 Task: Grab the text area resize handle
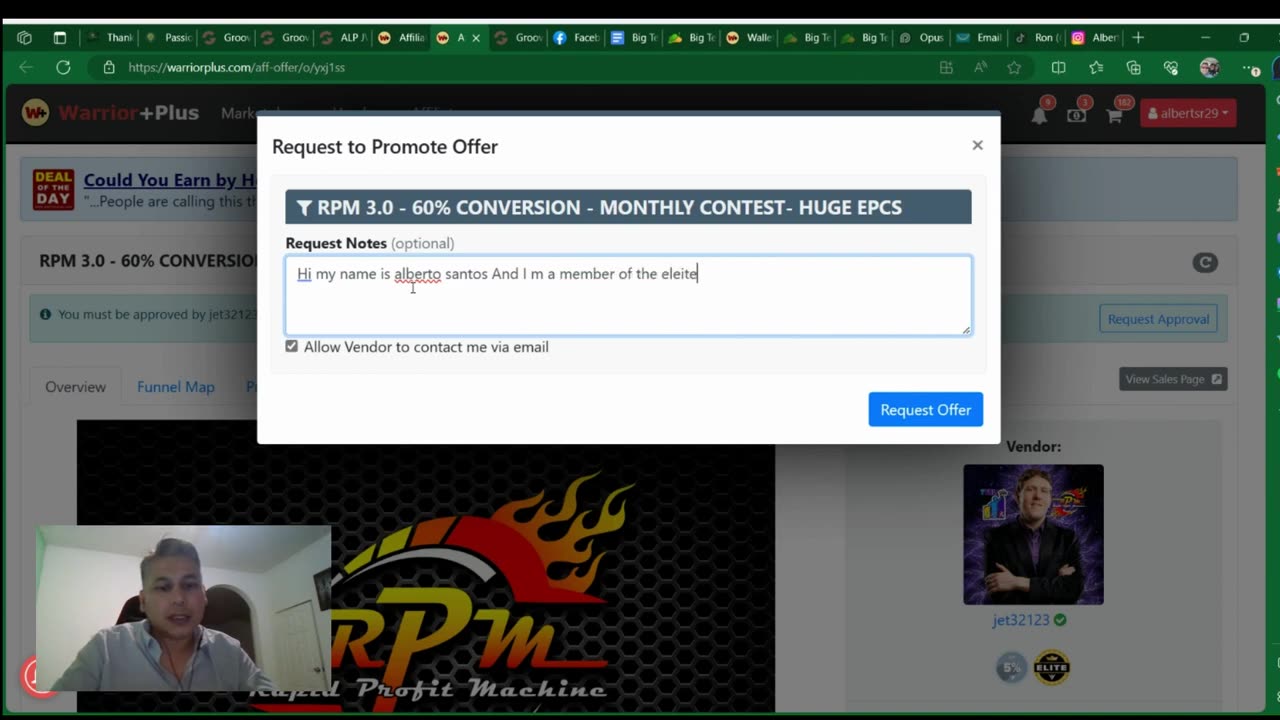[965, 328]
